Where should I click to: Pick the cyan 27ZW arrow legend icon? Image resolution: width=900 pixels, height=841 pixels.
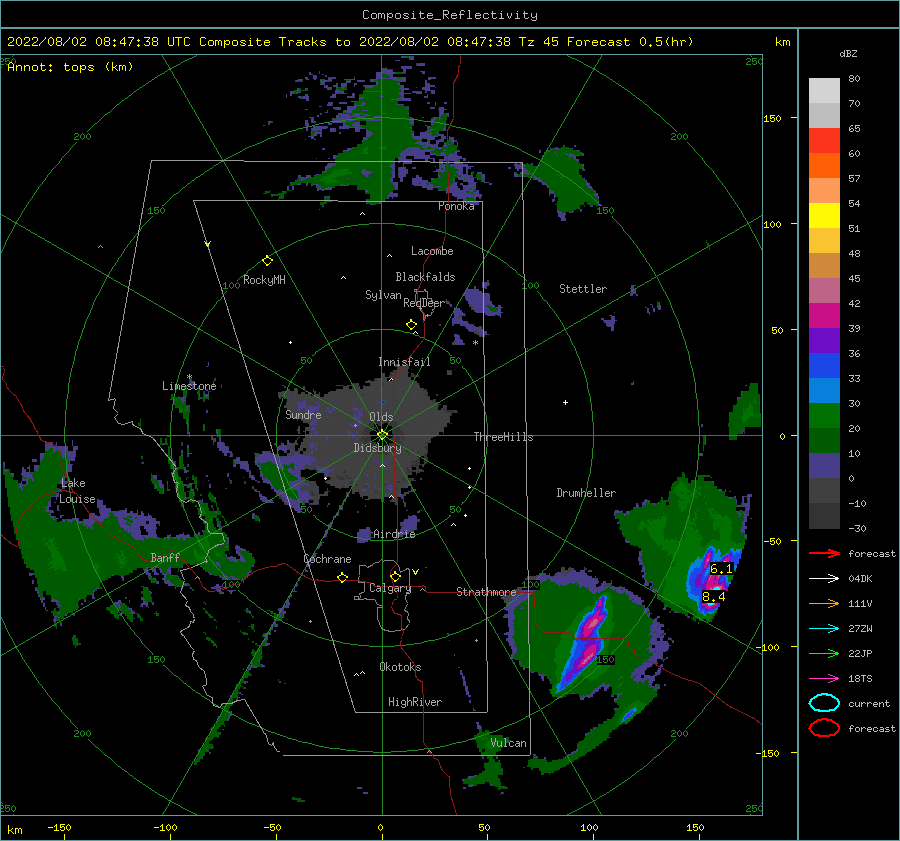(824, 629)
